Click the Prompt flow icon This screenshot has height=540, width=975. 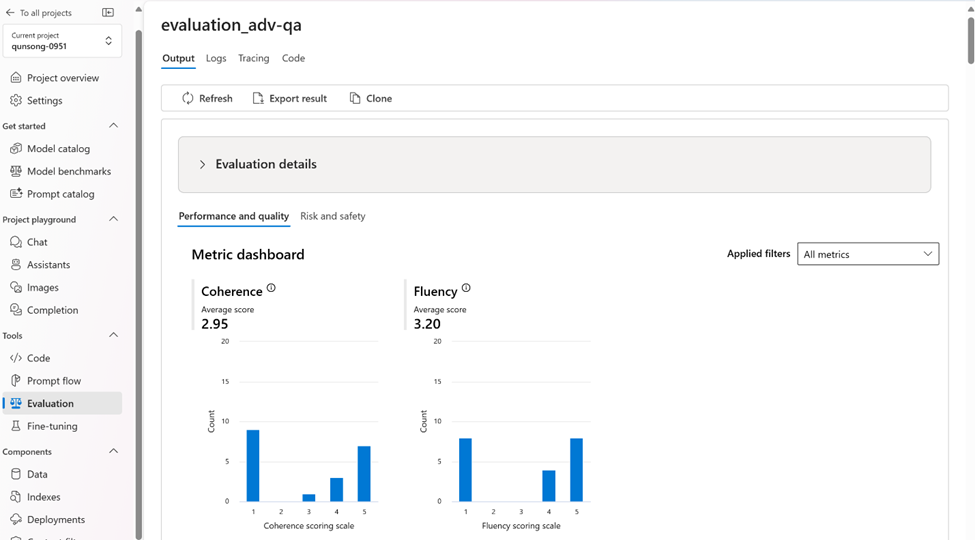coord(16,381)
